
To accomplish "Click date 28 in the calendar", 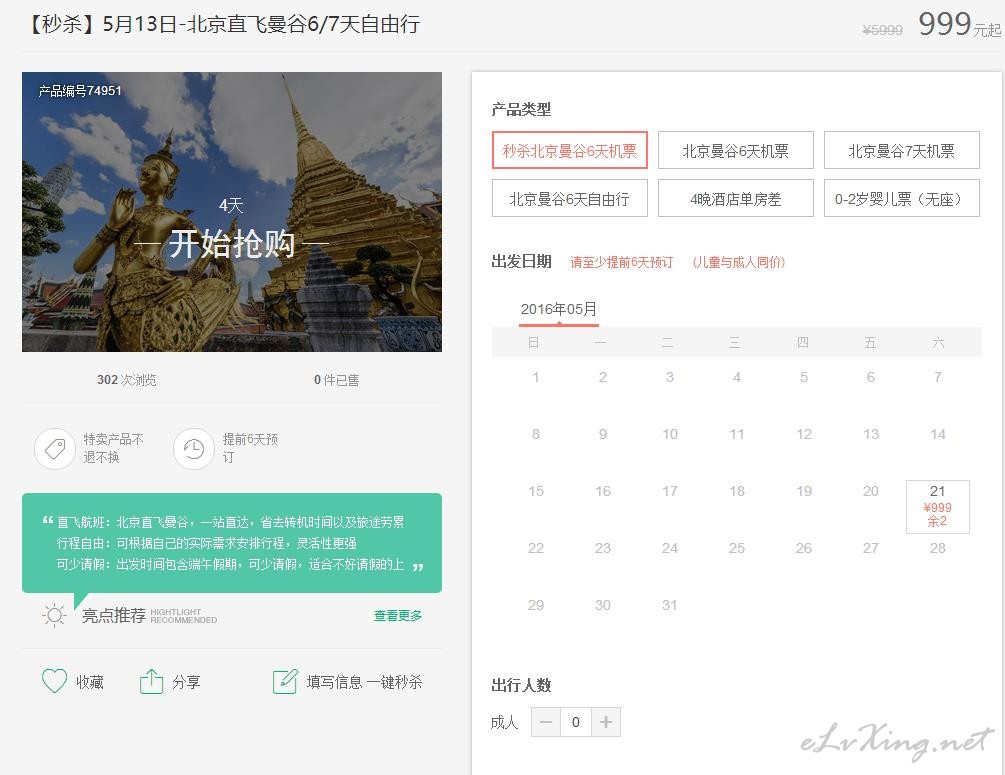I will pos(938,548).
